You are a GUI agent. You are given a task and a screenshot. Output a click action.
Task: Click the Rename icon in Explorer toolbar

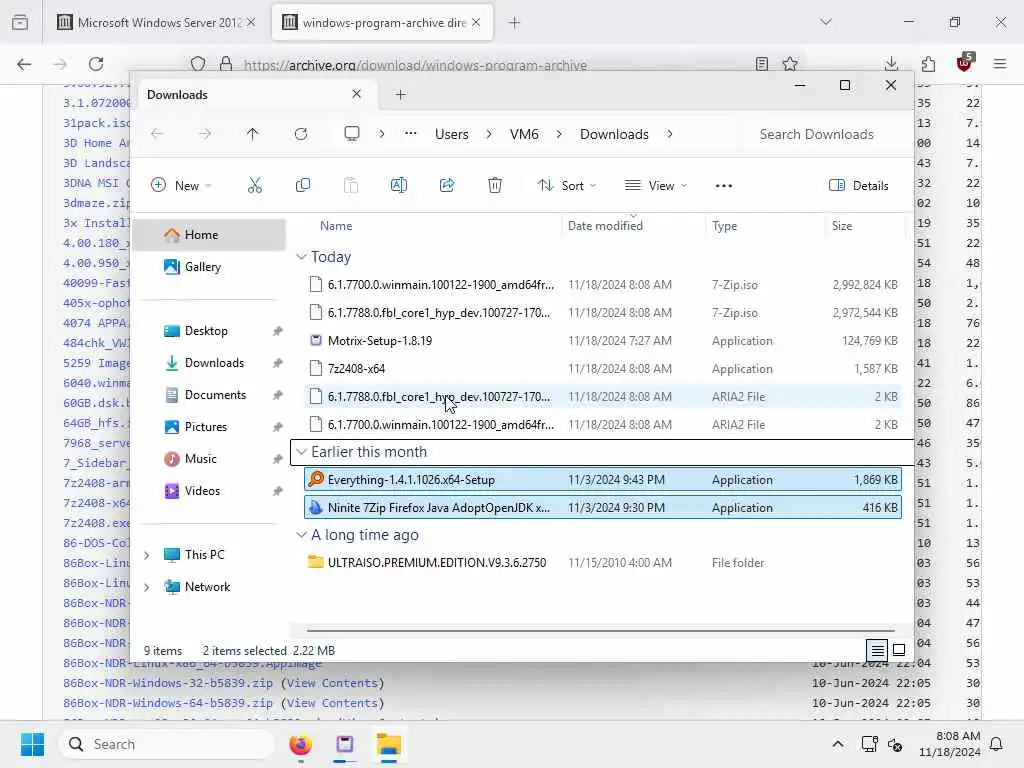pyautogui.click(x=398, y=185)
